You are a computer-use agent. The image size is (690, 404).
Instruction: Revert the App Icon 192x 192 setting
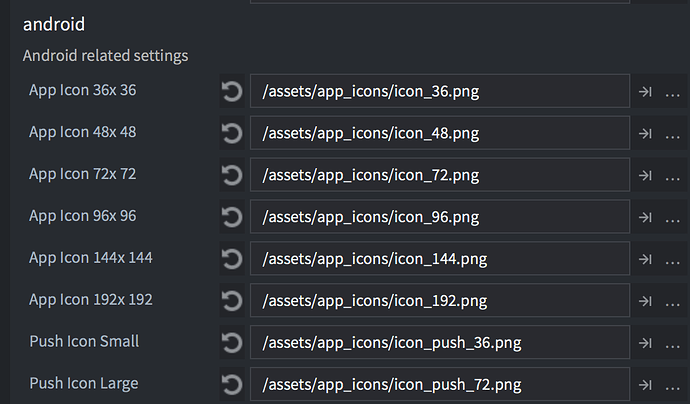click(x=232, y=300)
